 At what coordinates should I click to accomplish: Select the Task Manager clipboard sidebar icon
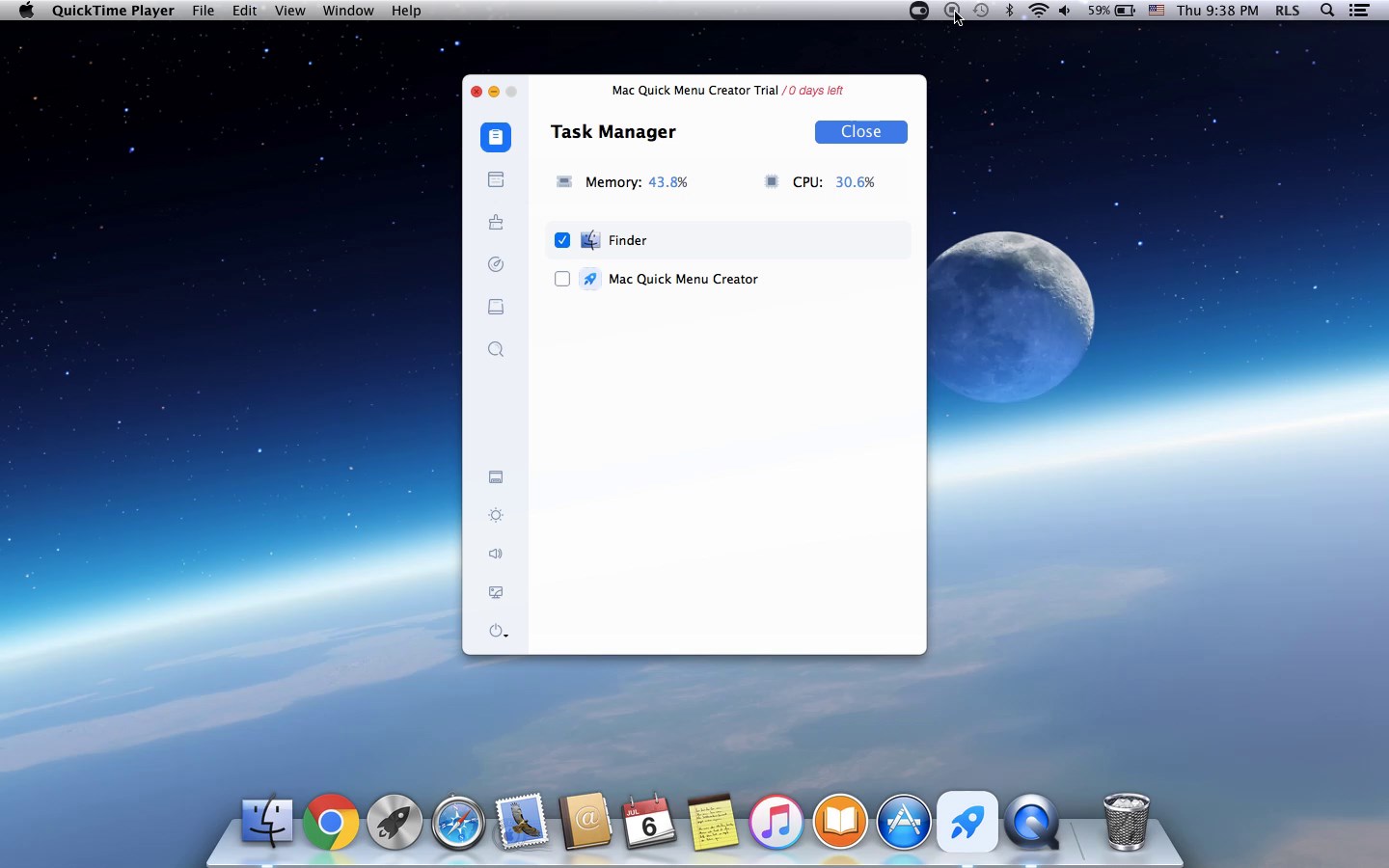tap(496, 137)
